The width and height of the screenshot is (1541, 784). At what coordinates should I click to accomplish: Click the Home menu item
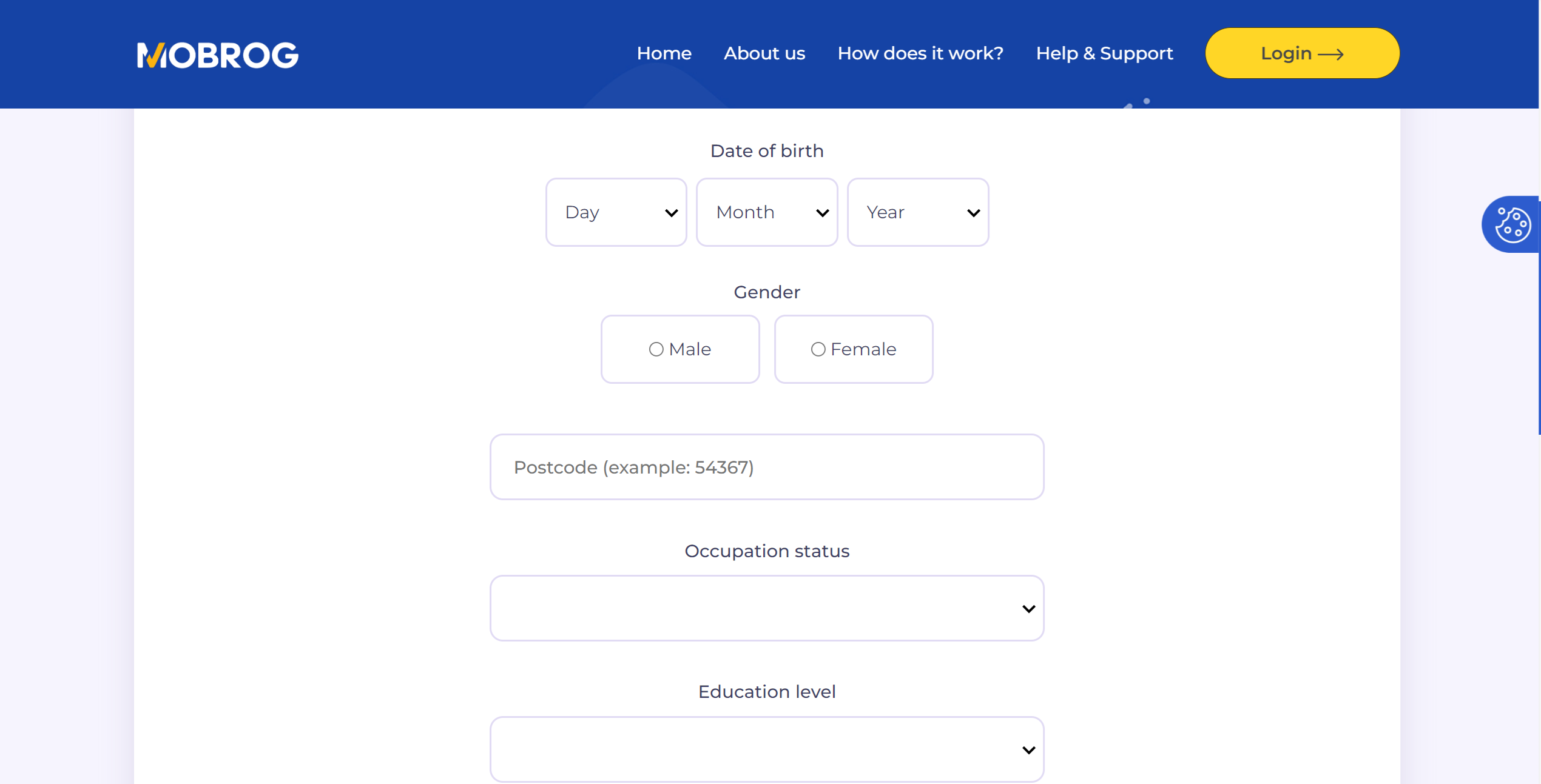coord(664,54)
